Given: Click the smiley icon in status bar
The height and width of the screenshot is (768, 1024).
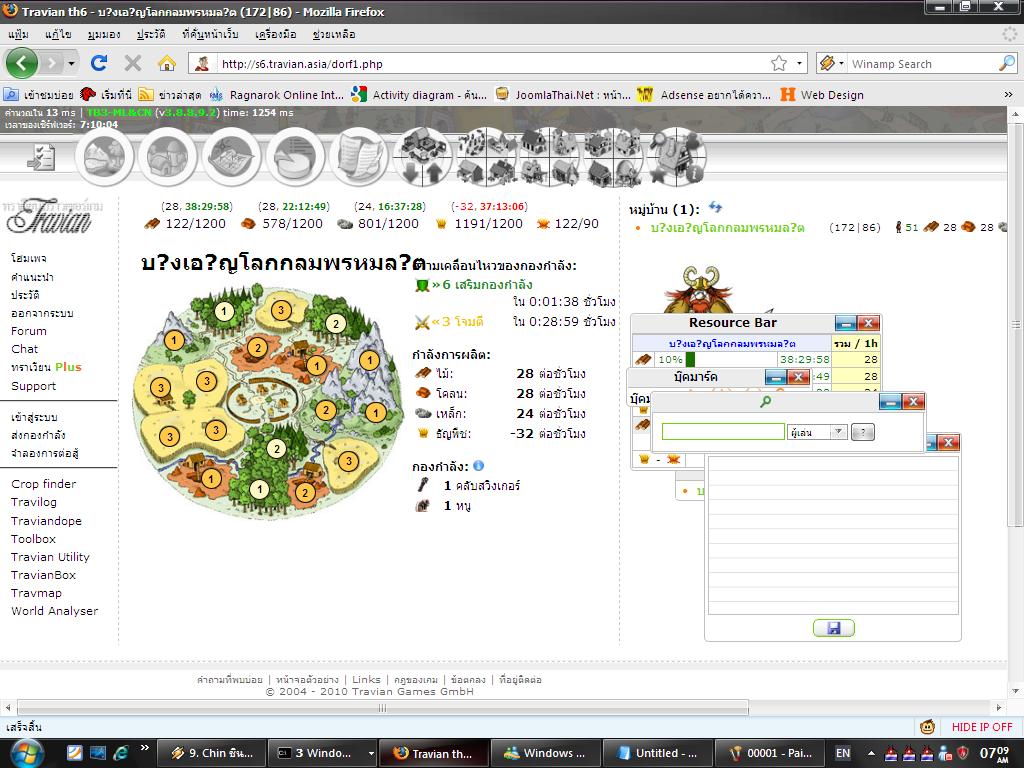Looking at the screenshot, I should 927,726.
